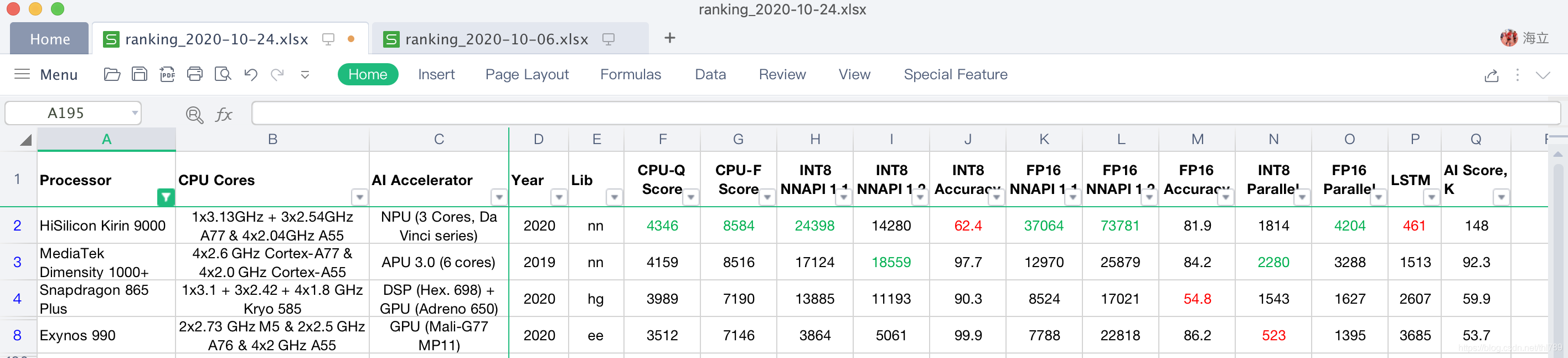1568x358 pixels.
Task: Select AI Score cell 92.3
Action: [1476, 262]
